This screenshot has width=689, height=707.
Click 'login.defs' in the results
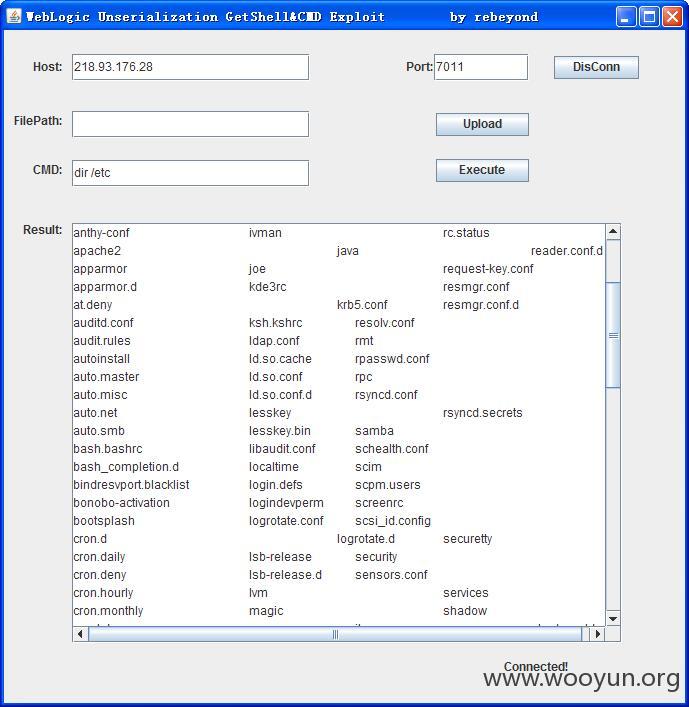point(276,485)
